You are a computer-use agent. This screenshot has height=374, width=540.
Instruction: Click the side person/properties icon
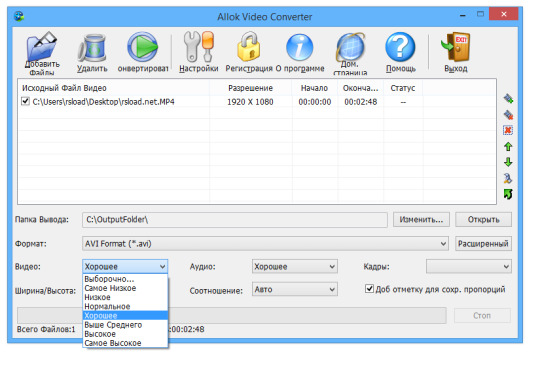[x=508, y=178]
